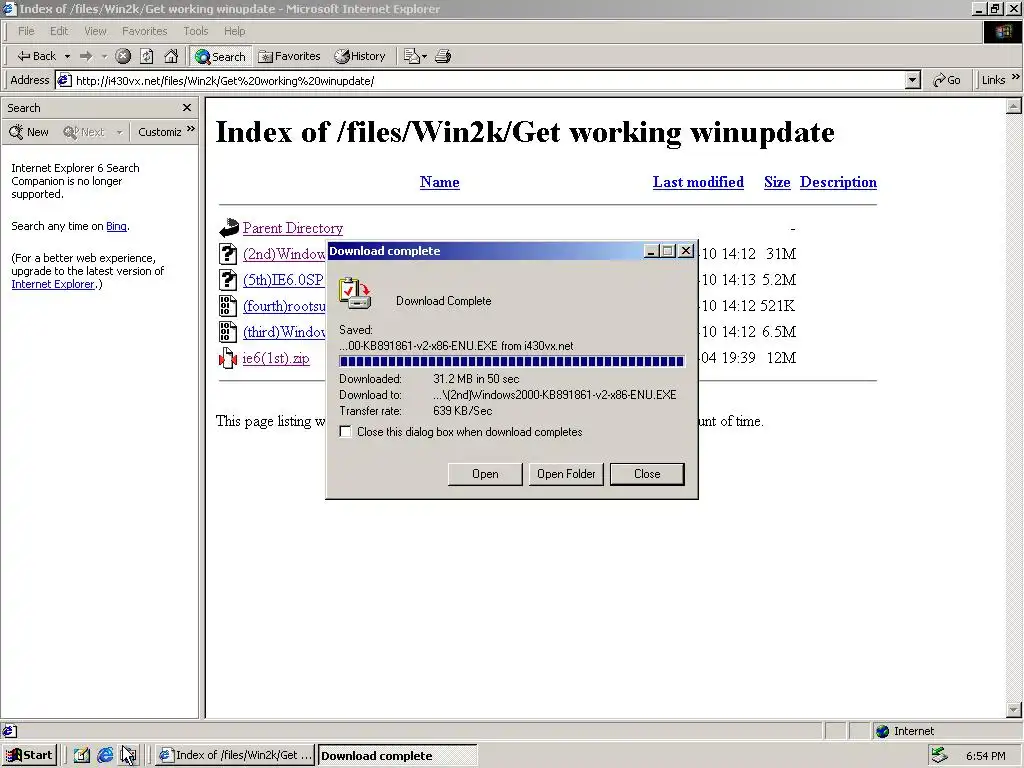Click the (fourth)rootsu file link

284,306
